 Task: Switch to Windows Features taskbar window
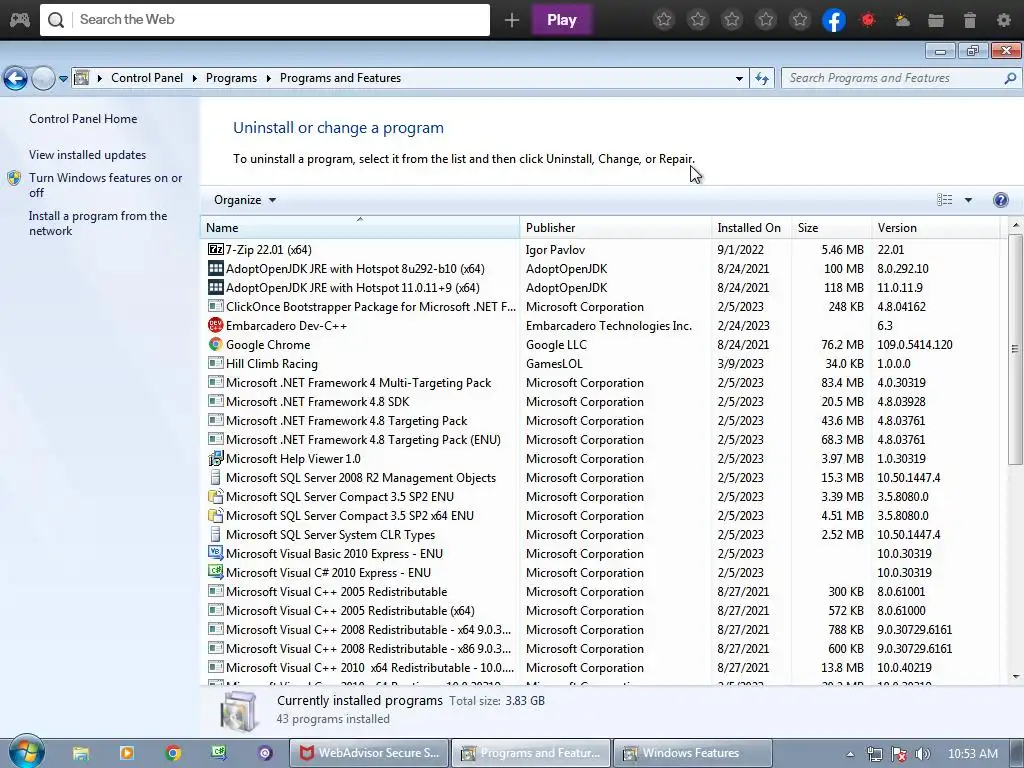coord(693,753)
